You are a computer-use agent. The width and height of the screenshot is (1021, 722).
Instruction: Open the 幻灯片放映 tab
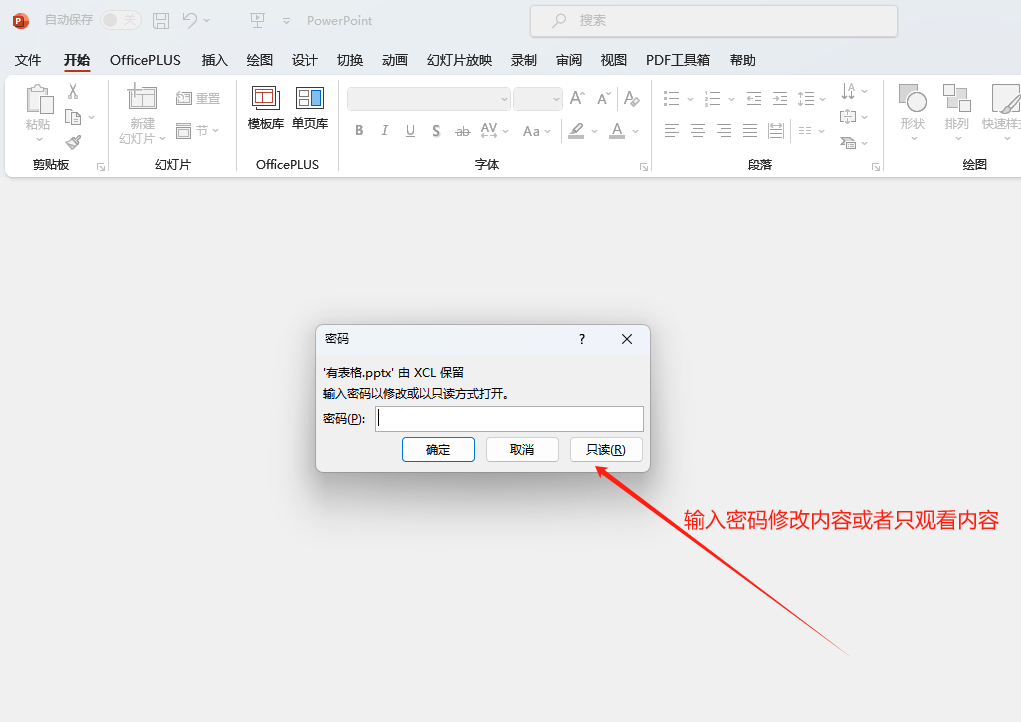459,60
